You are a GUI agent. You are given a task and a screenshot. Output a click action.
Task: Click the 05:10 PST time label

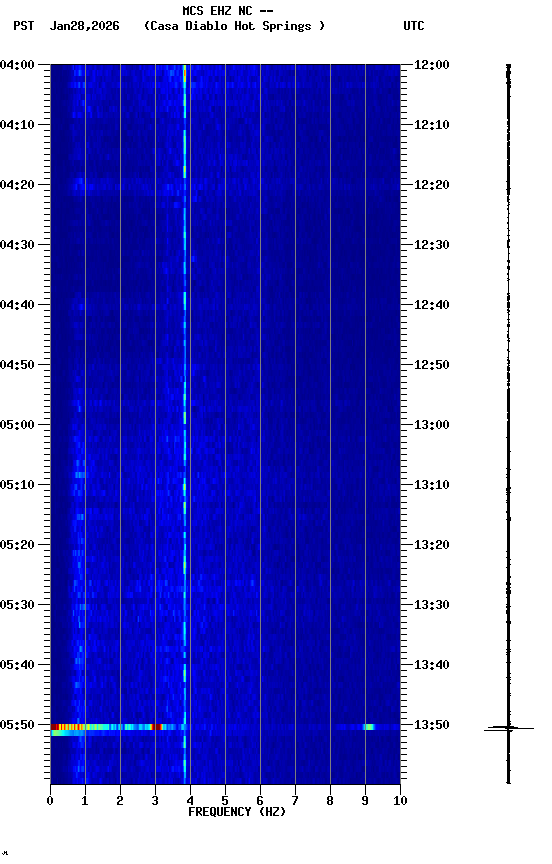[17, 485]
